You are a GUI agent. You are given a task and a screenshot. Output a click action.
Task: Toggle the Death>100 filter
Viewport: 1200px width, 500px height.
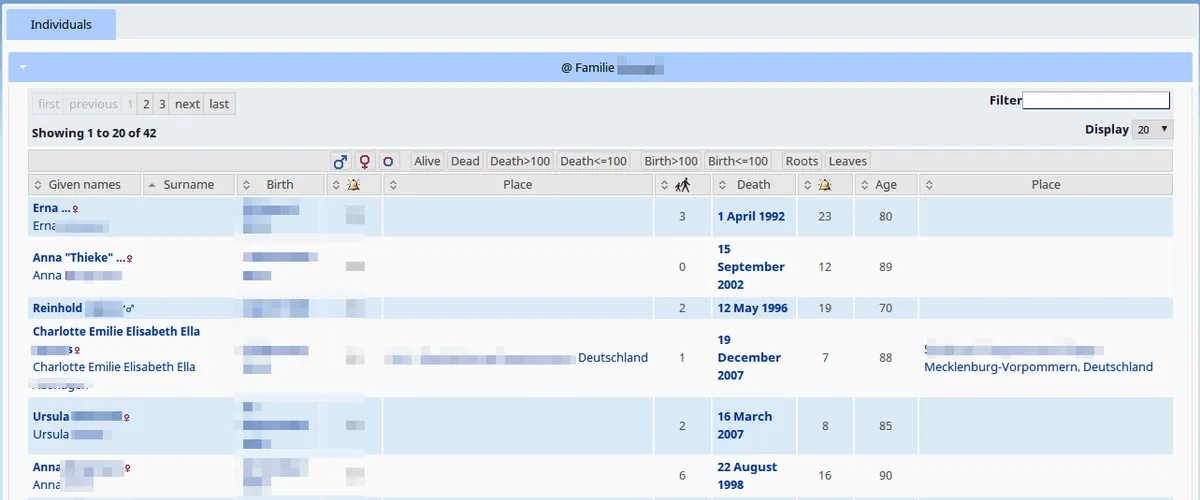(x=520, y=161)
